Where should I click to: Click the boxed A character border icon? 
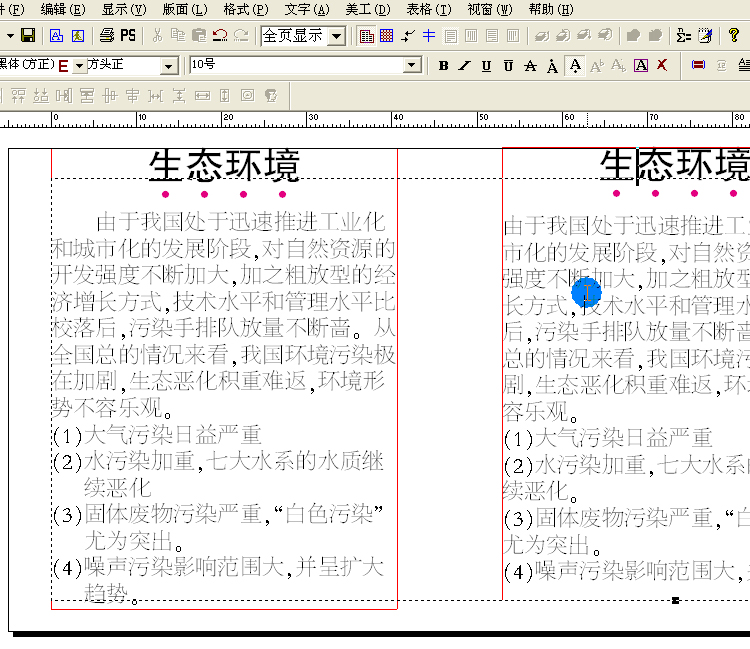click(641, 66)
